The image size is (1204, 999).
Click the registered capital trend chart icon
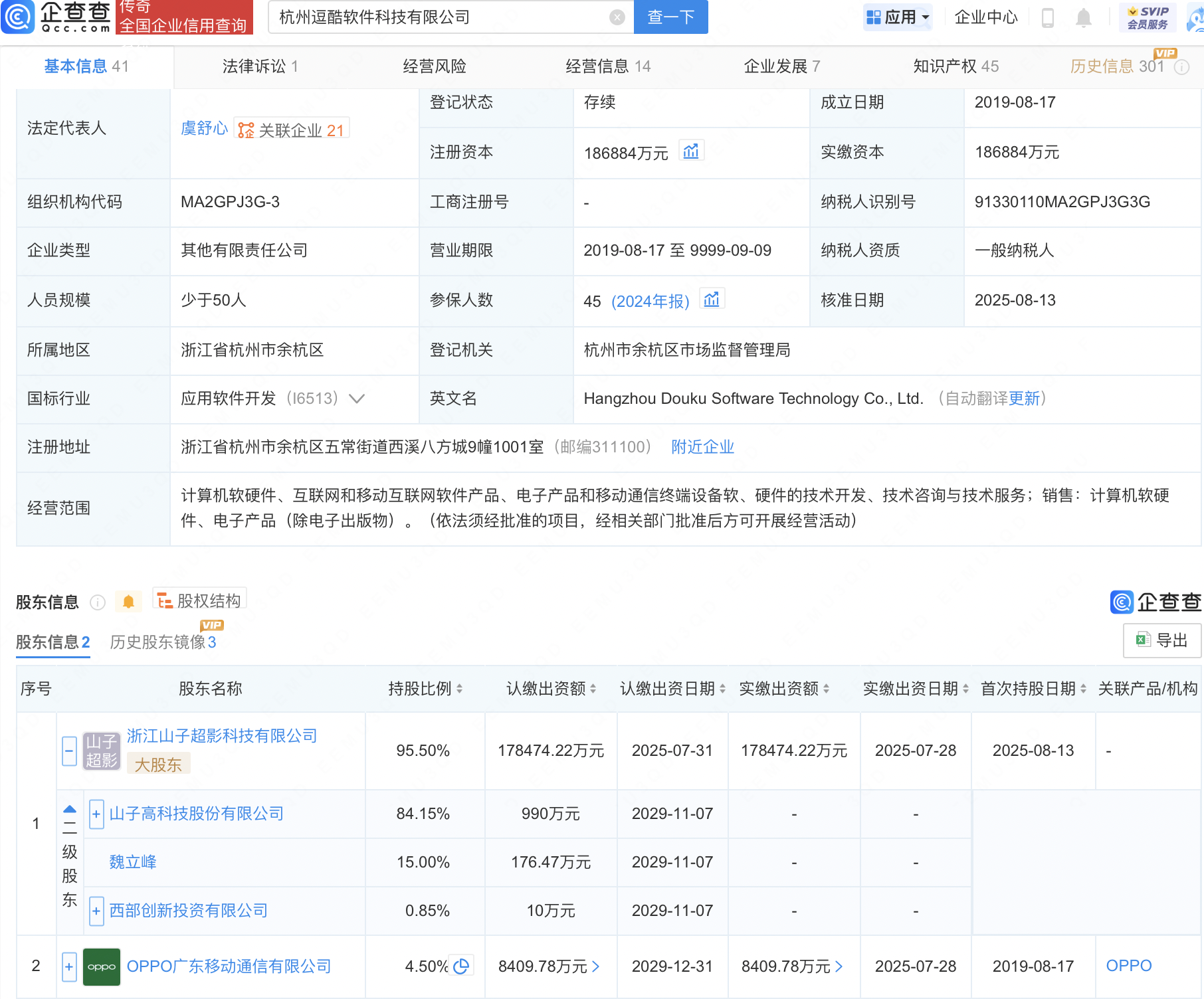click(x=691, y=151)
